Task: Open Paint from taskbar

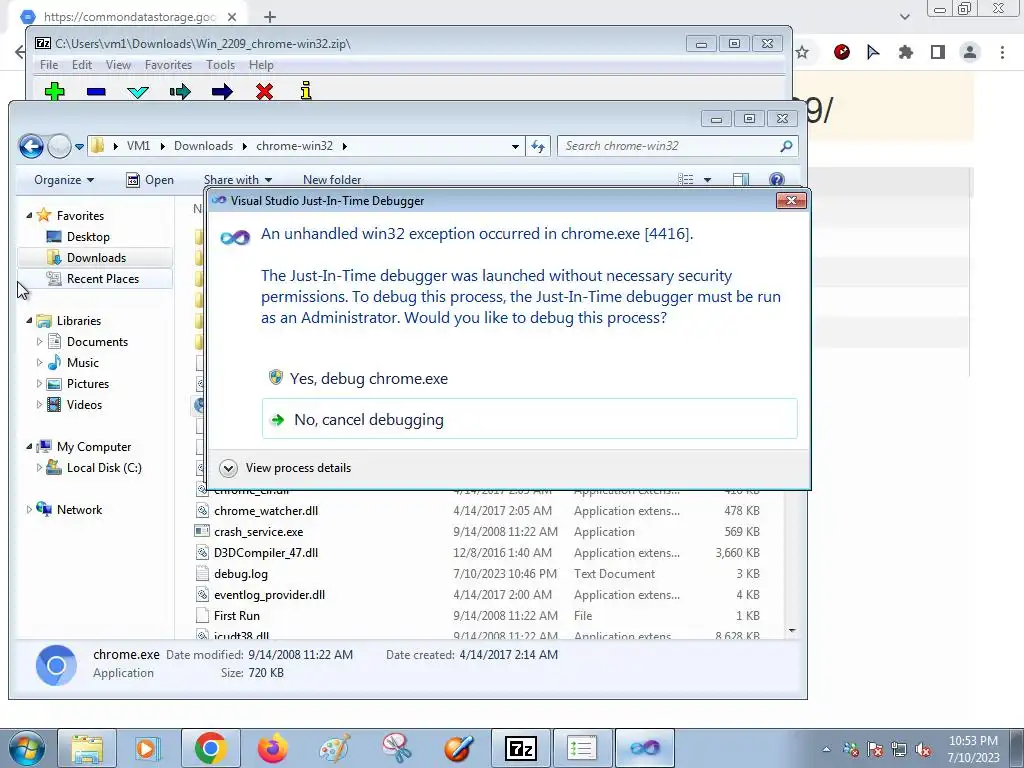Action: click(x=334, y=748)
